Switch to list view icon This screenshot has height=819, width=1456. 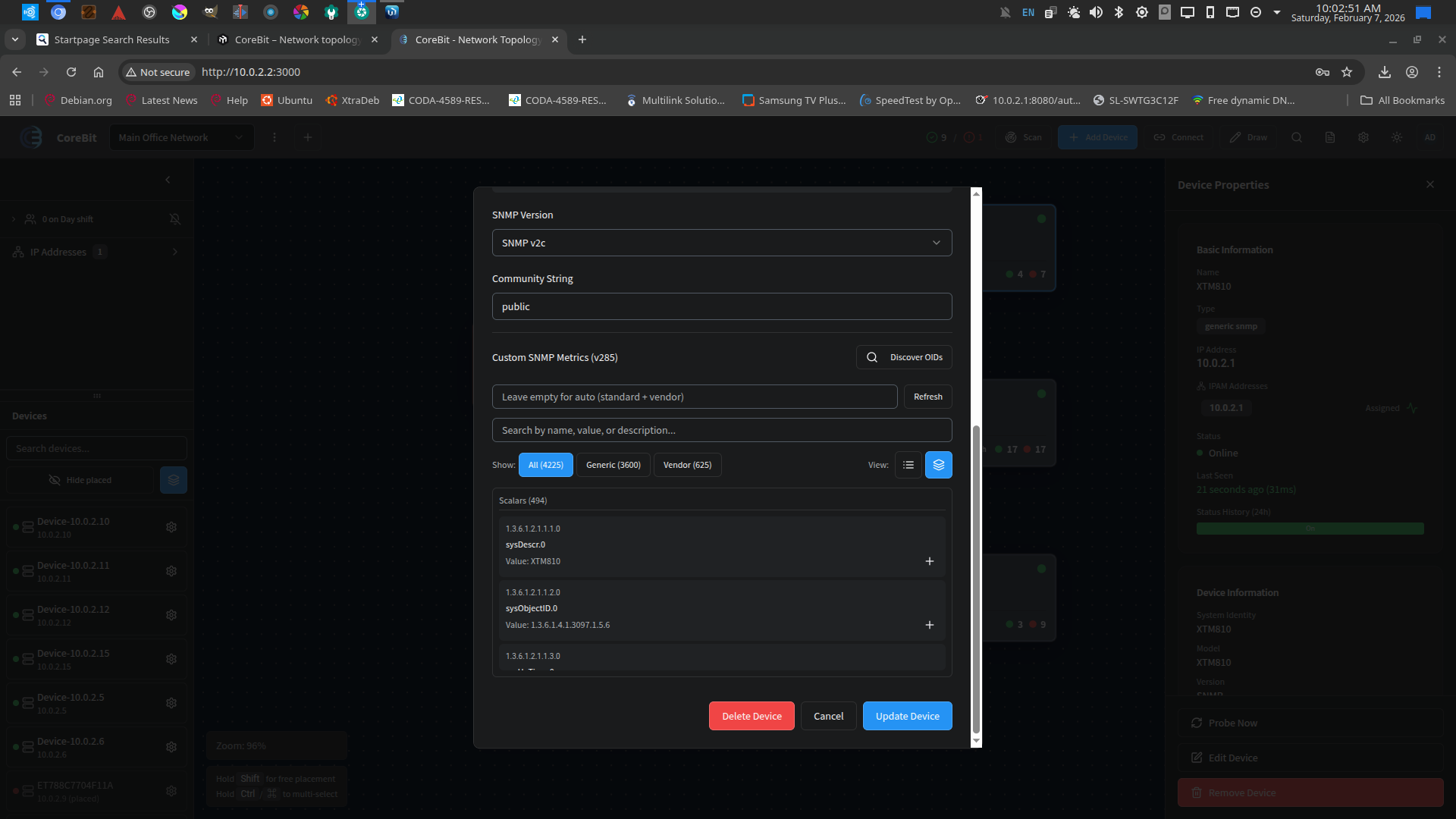coord(908,465)
